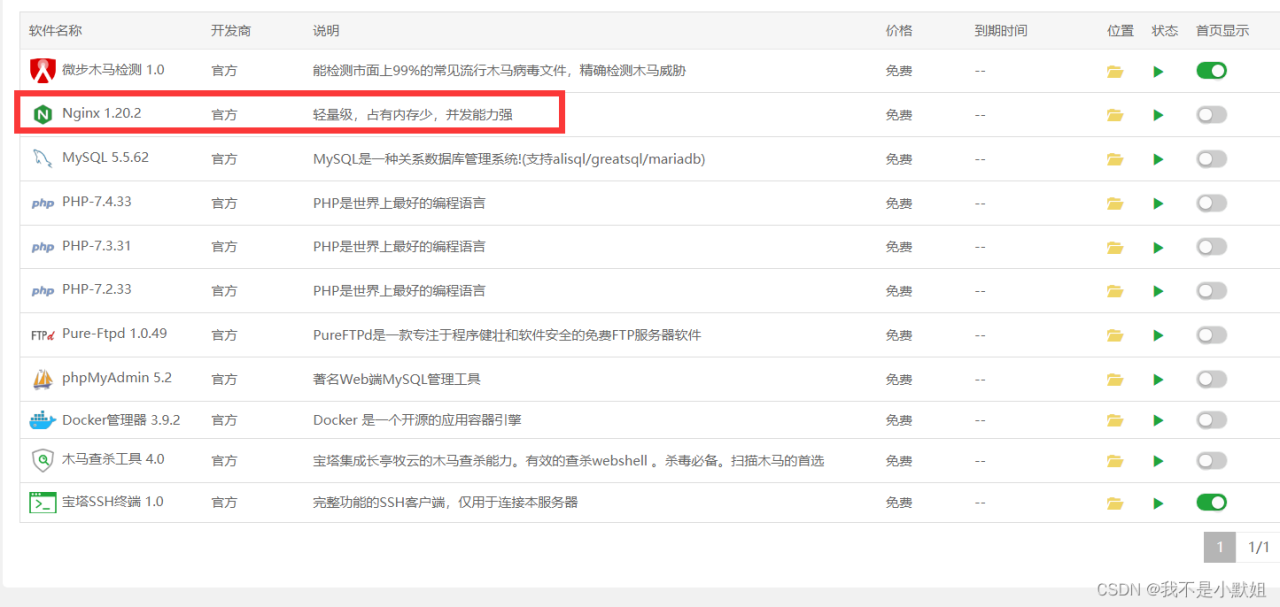This screenshot has width=1280, height=607.
Task: Click the Docker 管理器 whale icon
Action: pos(42,420)
